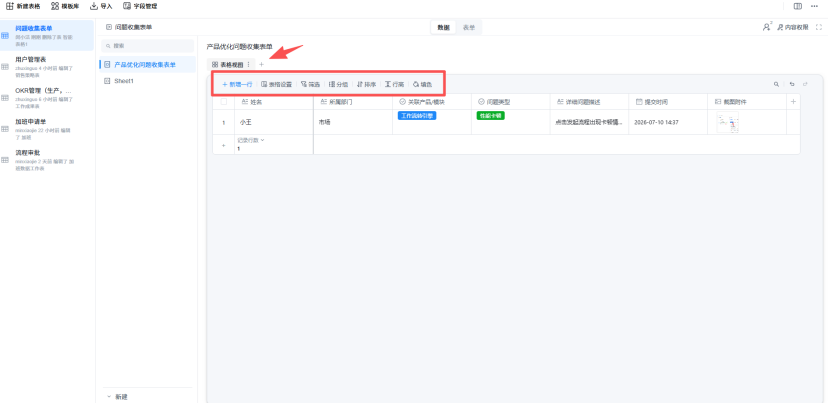Click the 小王 name cell
828x404 pixels.
point(274,122)
